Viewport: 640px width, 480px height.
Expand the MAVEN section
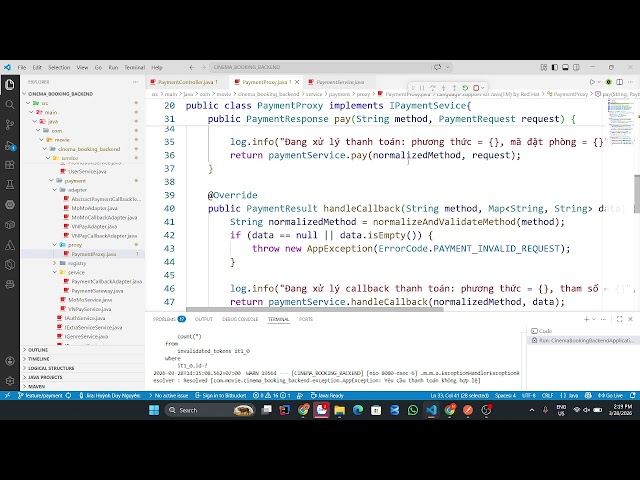(36, 386)
